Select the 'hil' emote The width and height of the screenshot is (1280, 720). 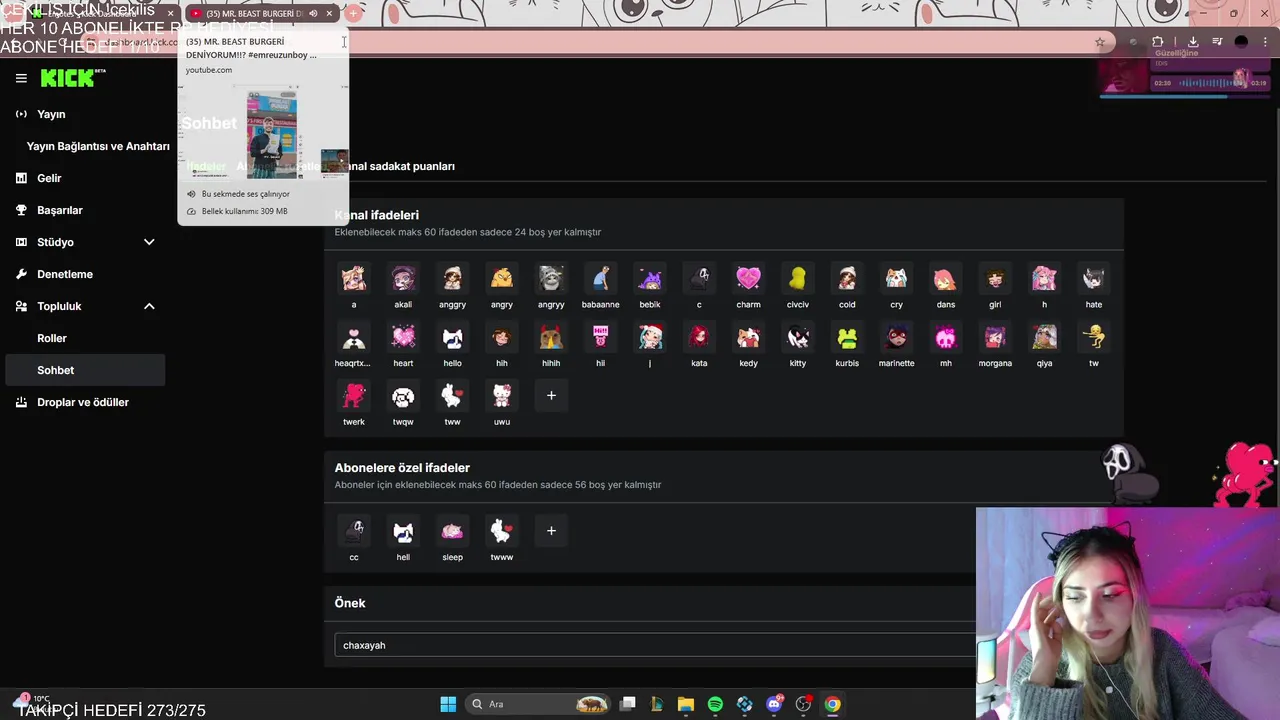click(600, 337)
